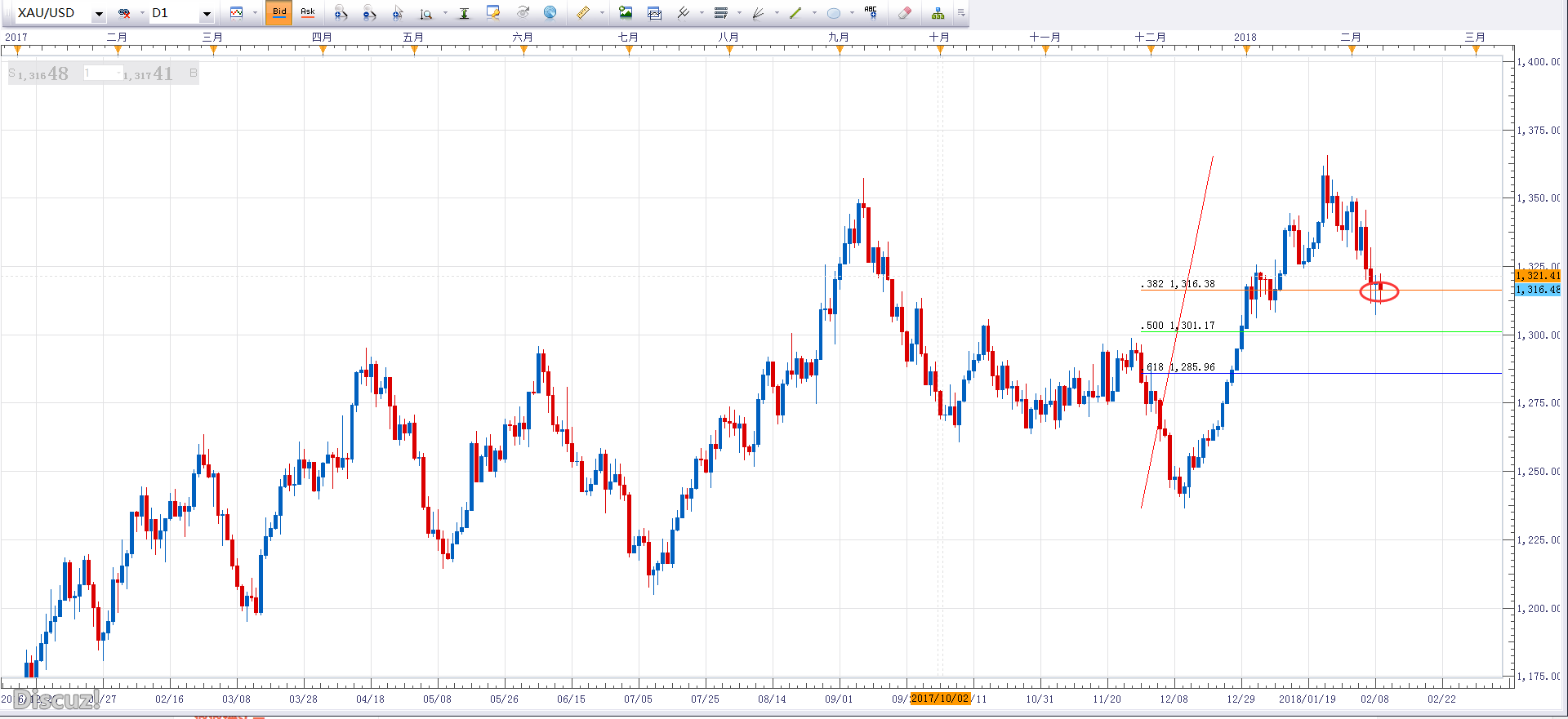Image resolution: width=1568 pixels, height=719 pixels.
Task: Click the vertical auto-scale icon
Action: (464, 13)
